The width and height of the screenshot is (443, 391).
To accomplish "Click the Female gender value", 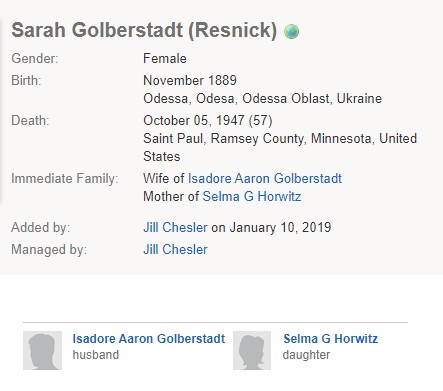I will click(x=165, y=59).
